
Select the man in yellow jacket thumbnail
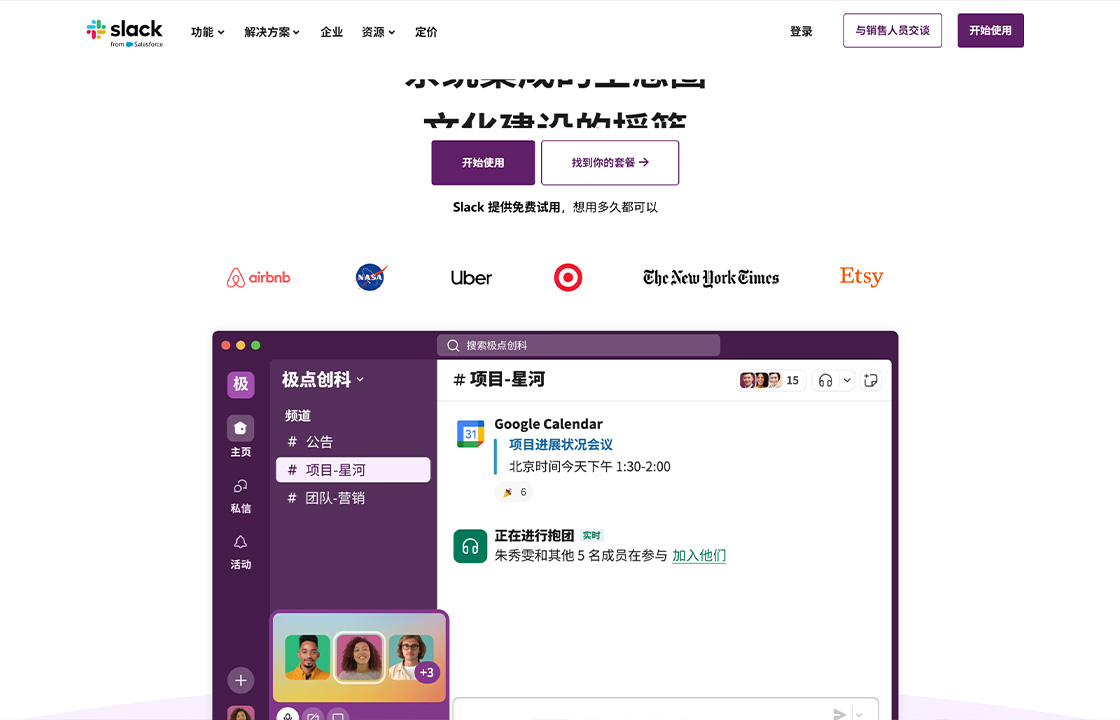(x=307, y=657)
